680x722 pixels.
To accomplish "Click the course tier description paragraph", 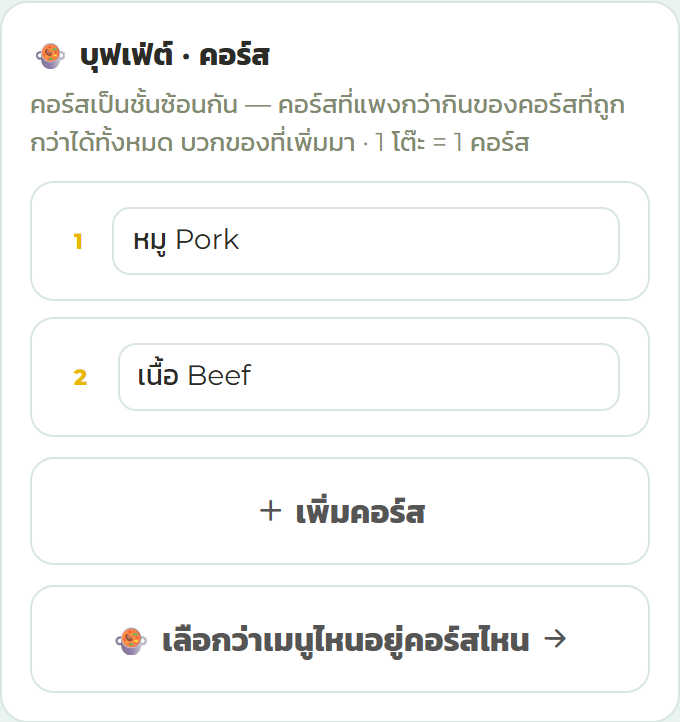I will [x=327, y=123].
